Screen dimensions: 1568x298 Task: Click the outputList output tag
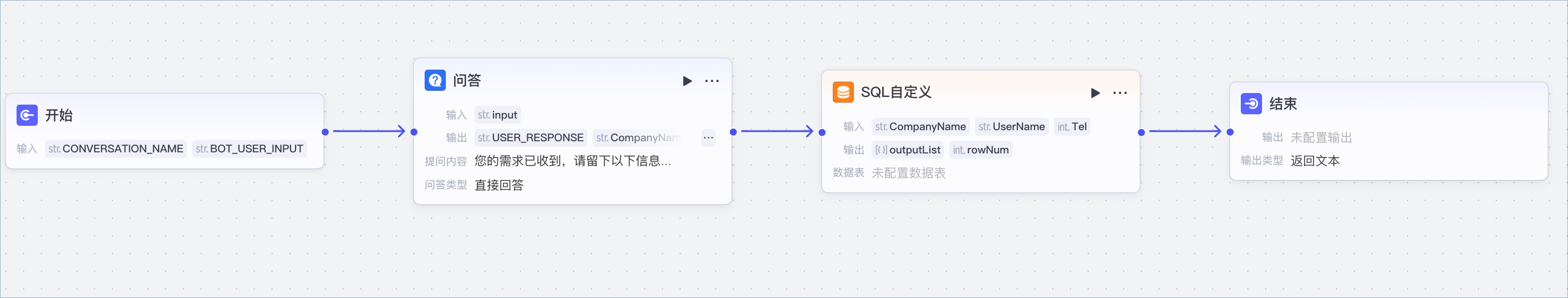908,150
